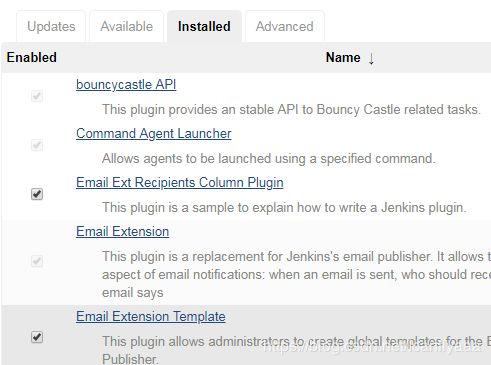This screenshot has width=491, height=365.
Task: Go to the Advanced tab
Action: coord(285,27)
